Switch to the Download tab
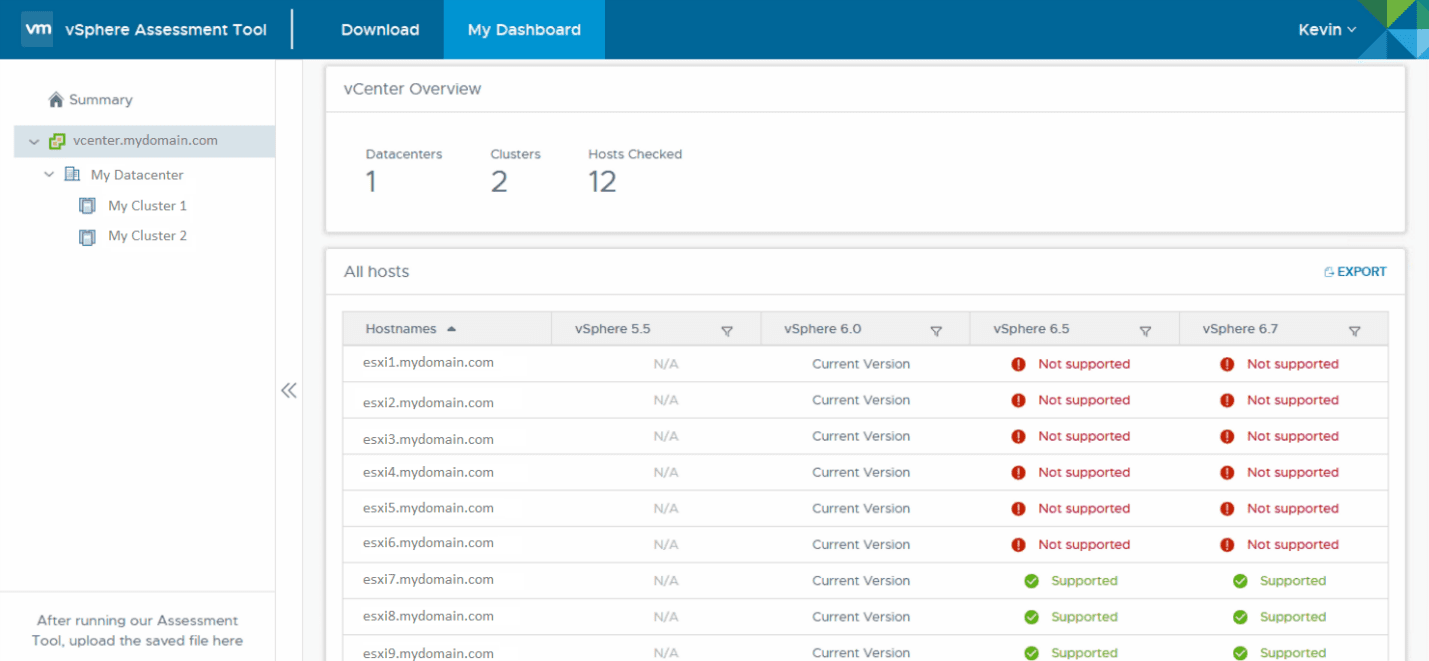Image resolution: width=1429 pixels, height=661 pixels. pyautogui.click(x=380, y=30)
